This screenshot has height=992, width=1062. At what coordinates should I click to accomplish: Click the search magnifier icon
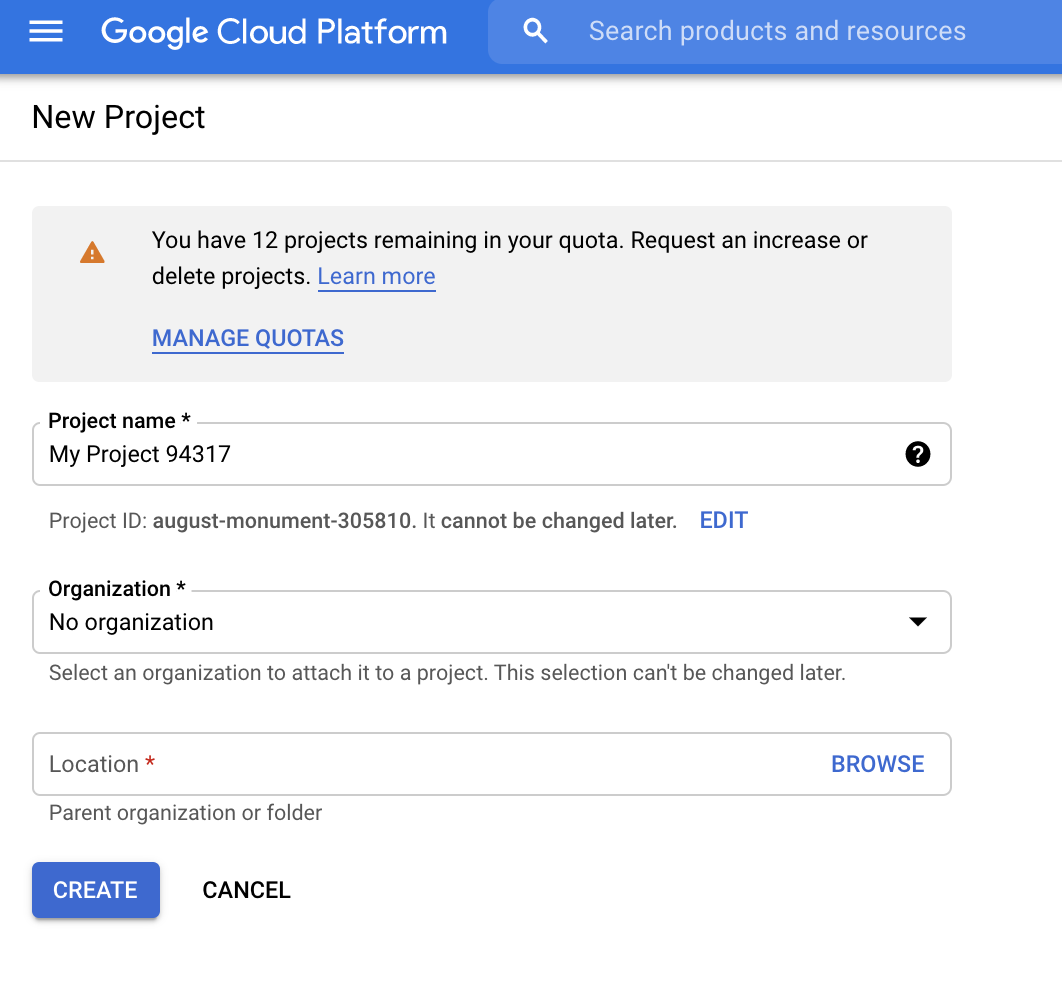pyautogui.click(x=536, y=32)
